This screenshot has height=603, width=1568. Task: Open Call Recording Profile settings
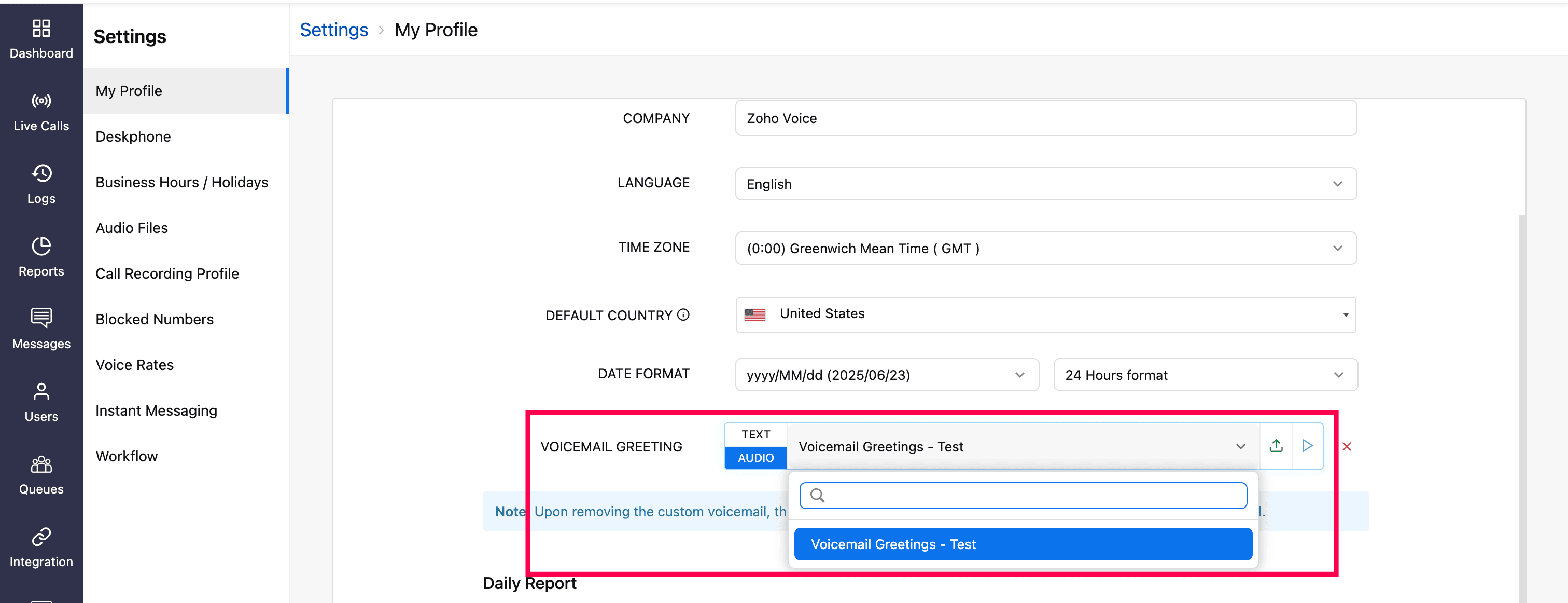[167, 273]
